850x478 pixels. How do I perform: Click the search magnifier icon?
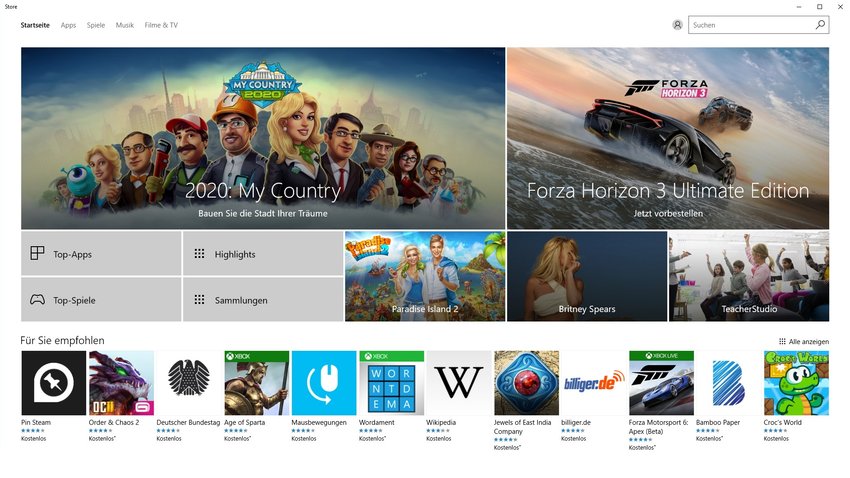point(820,25)
